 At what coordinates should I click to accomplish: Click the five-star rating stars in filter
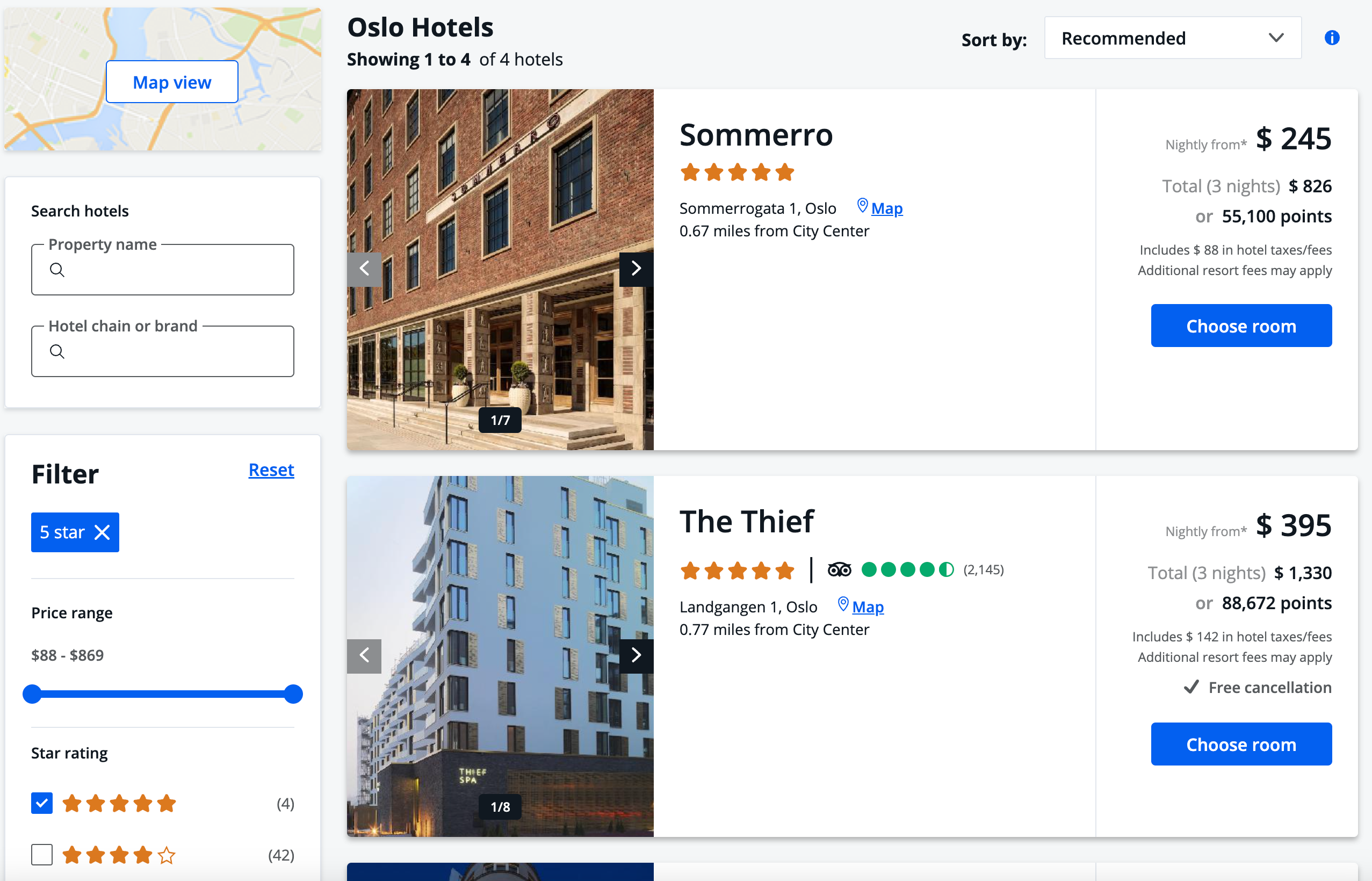(119, 803)
